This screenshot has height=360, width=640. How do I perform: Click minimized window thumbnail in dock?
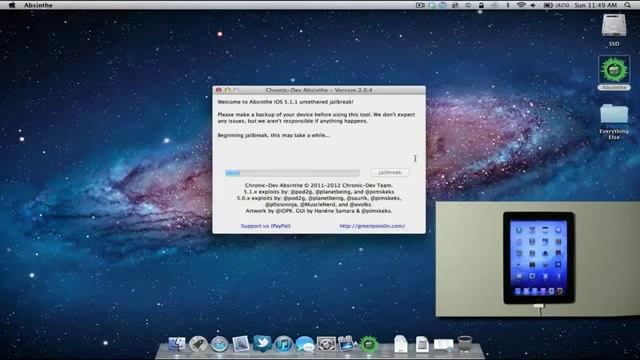(443, 344)
